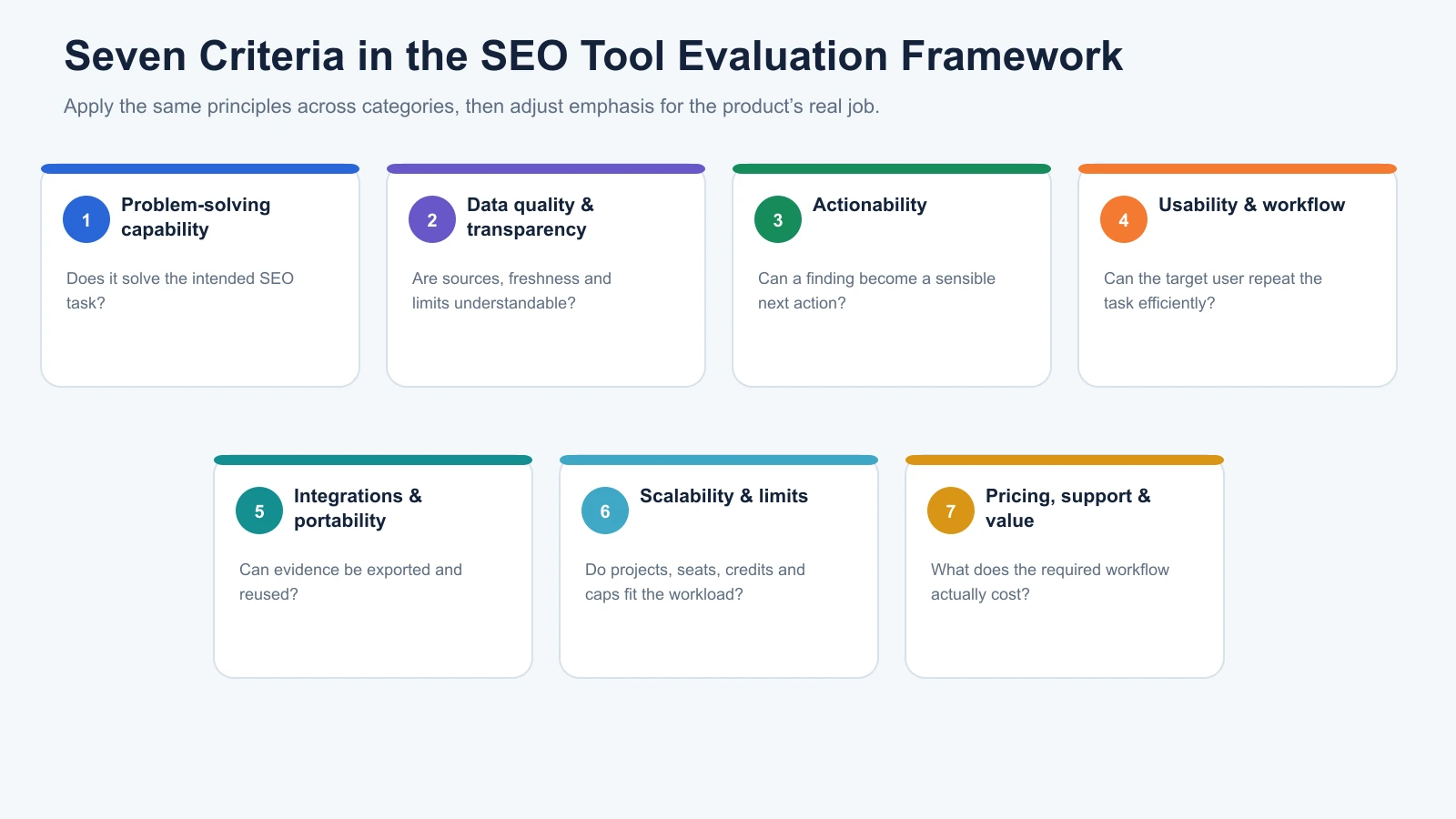This screenshot has width=1456, height=819.
Task: Select the "Pricing, support & value" heading
Action: (x=1068, y=508)
